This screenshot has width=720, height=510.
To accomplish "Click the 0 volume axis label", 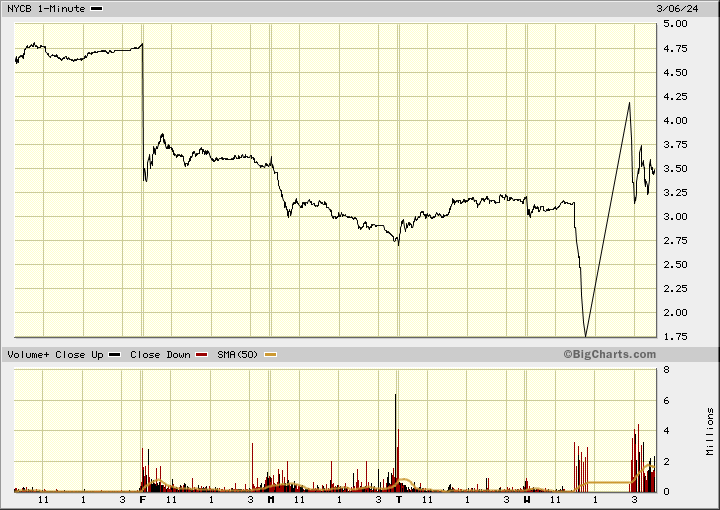I will [x=666, y=491].
